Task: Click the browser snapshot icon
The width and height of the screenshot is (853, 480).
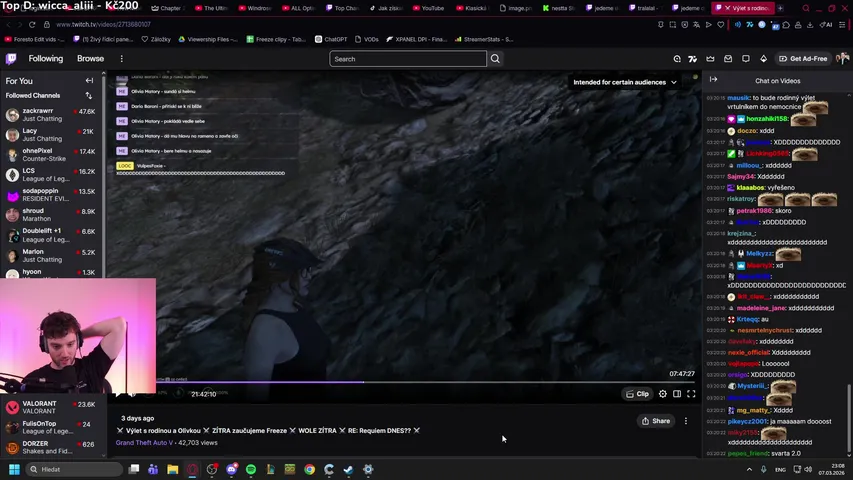Action: point(673,24)
